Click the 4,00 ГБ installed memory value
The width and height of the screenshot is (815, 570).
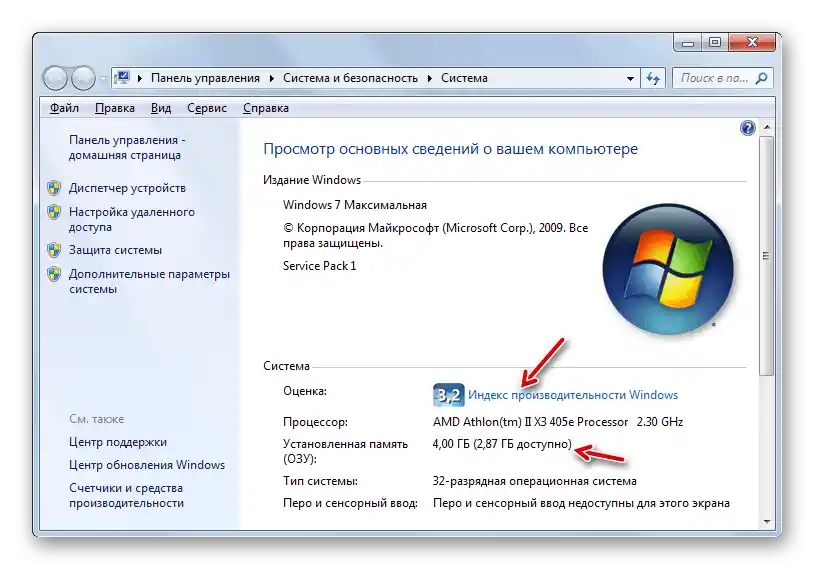pos(502,444)
